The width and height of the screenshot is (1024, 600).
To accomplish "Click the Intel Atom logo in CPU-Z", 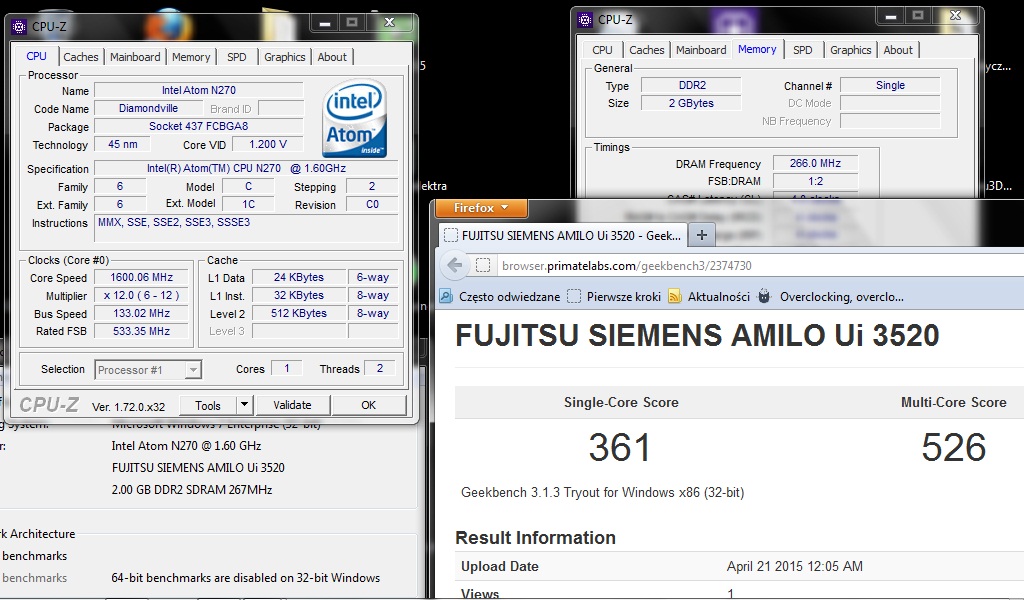I will coord(355,118).
